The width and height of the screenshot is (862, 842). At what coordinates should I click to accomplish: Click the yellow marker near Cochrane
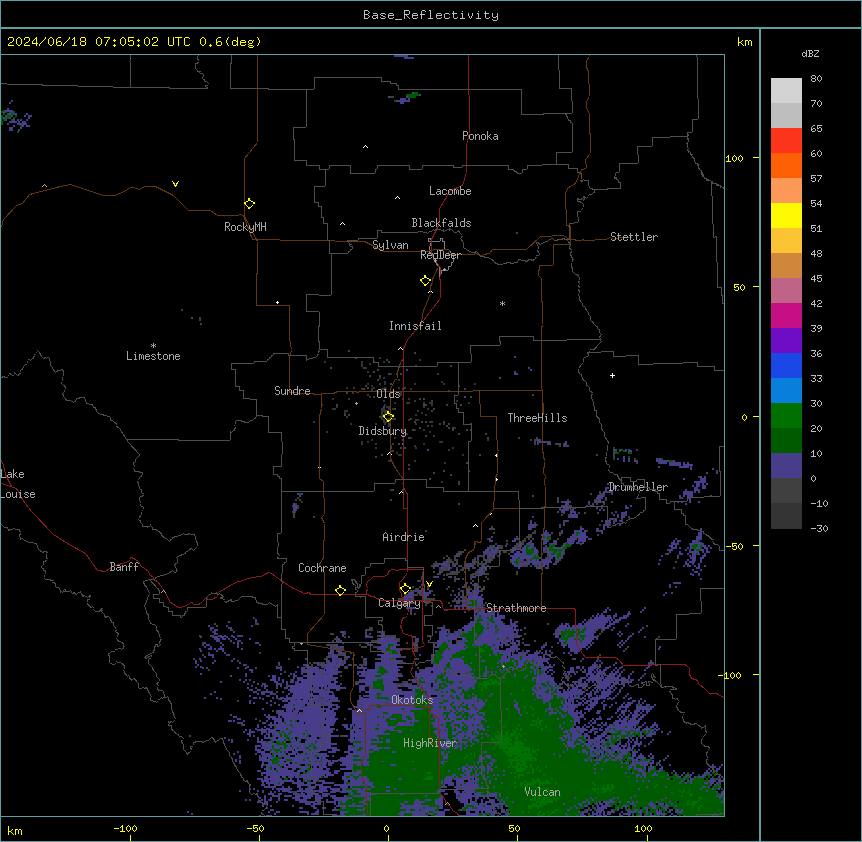340,591
